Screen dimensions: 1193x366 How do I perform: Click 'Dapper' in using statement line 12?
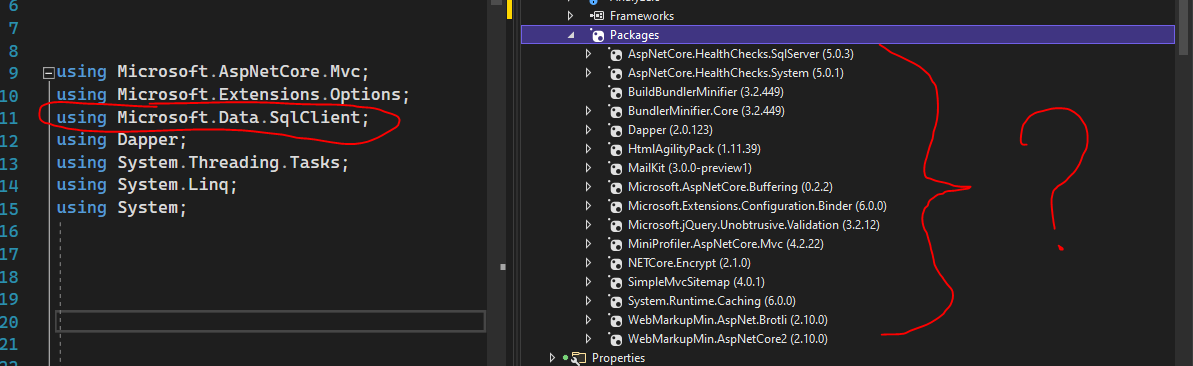pyautogui.click(x=147, y=140)
